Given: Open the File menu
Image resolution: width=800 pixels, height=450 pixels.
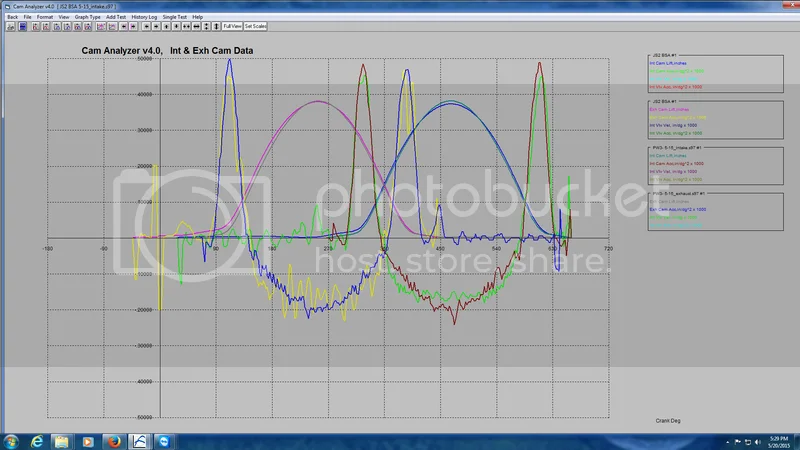Looking at the screenshot, I should (x=27, y=17).
